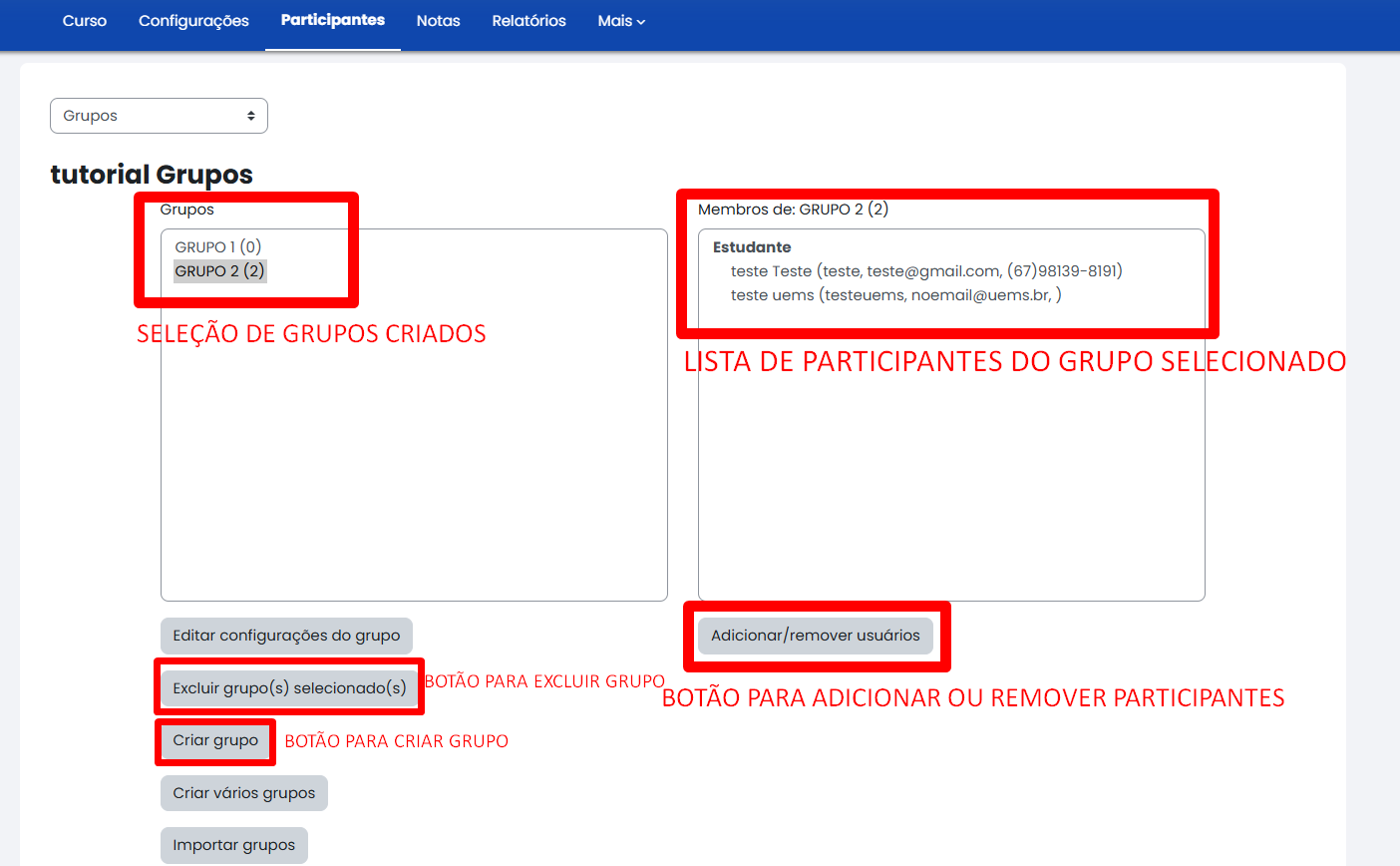Click the Criar grupo button
1400x866 pixels.
(x=214, y=741)
